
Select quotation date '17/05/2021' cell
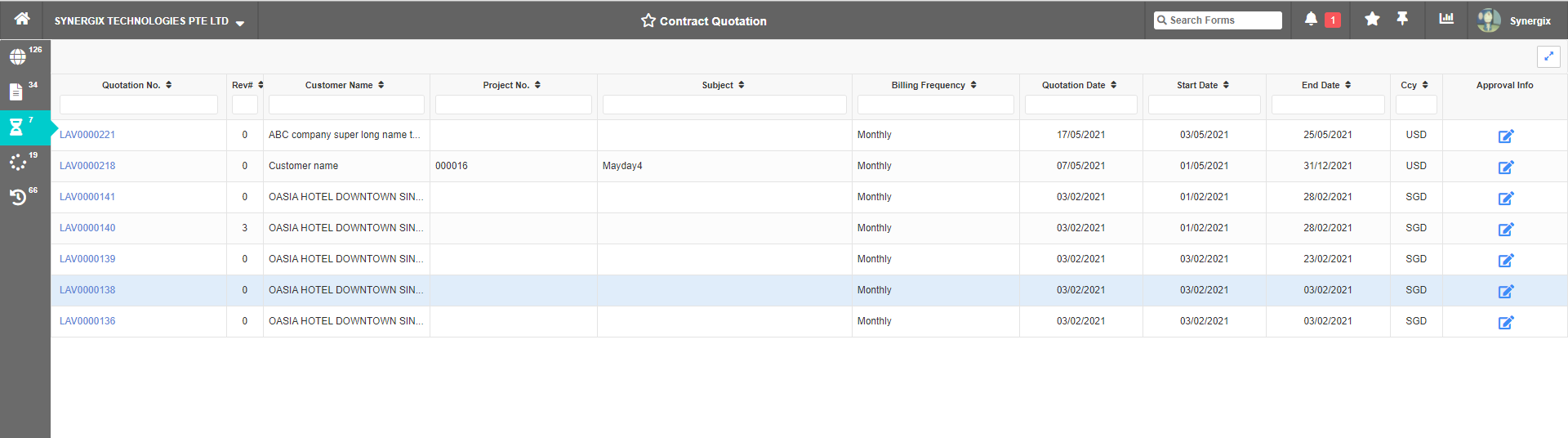1081,135
